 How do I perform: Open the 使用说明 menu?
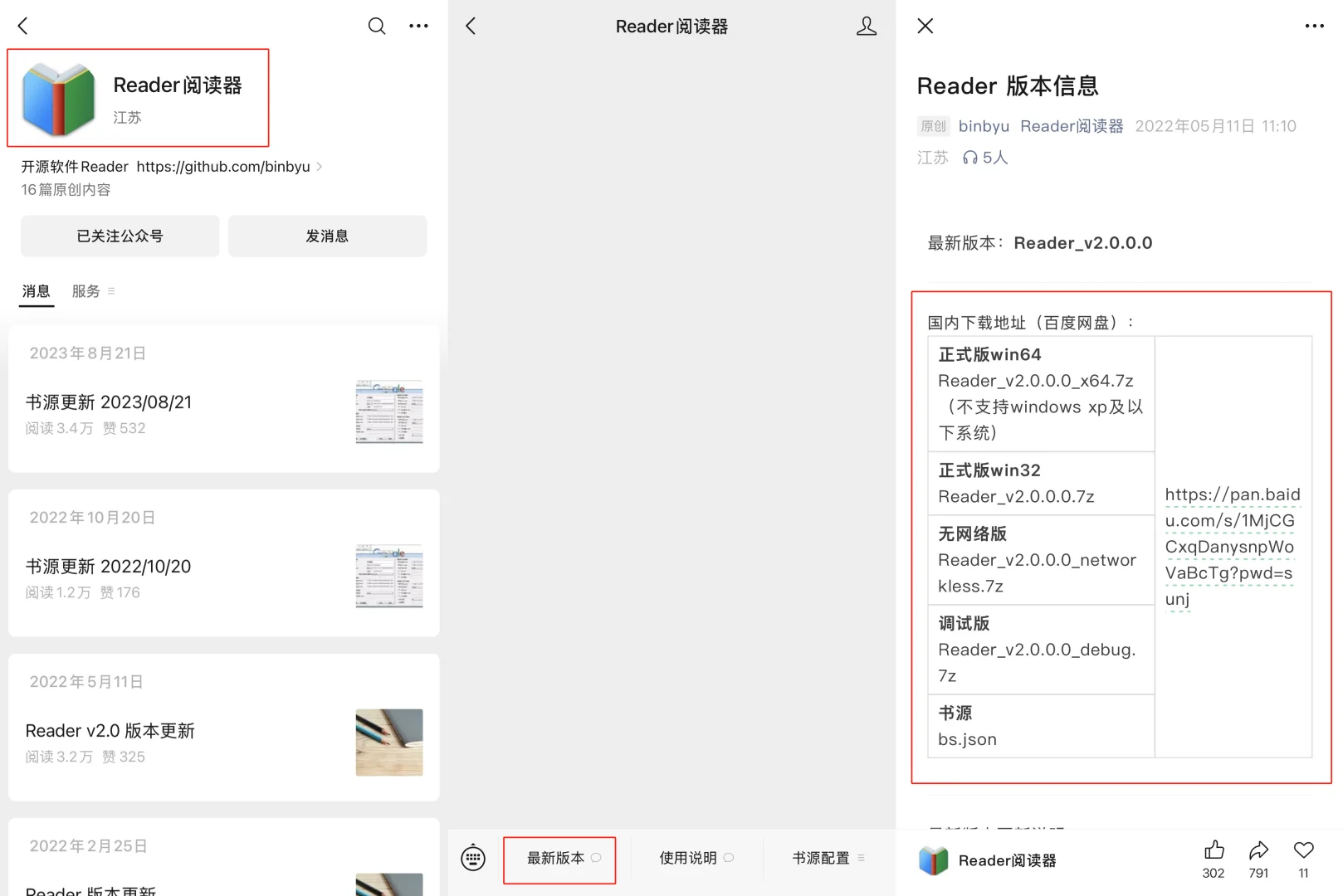[x=696, y=858]
